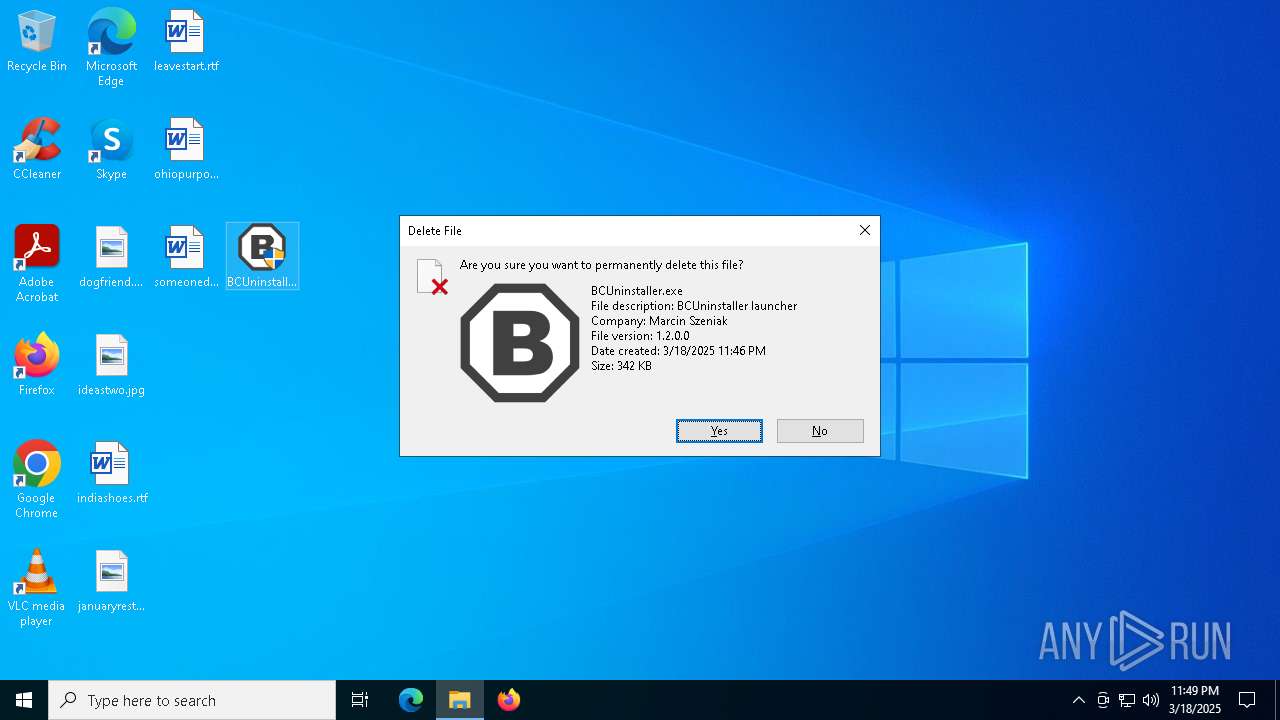1280x720 pixels.
Task: Open the taskbar clock and date
Action: pyautogui.click(x=1195, y=700)
